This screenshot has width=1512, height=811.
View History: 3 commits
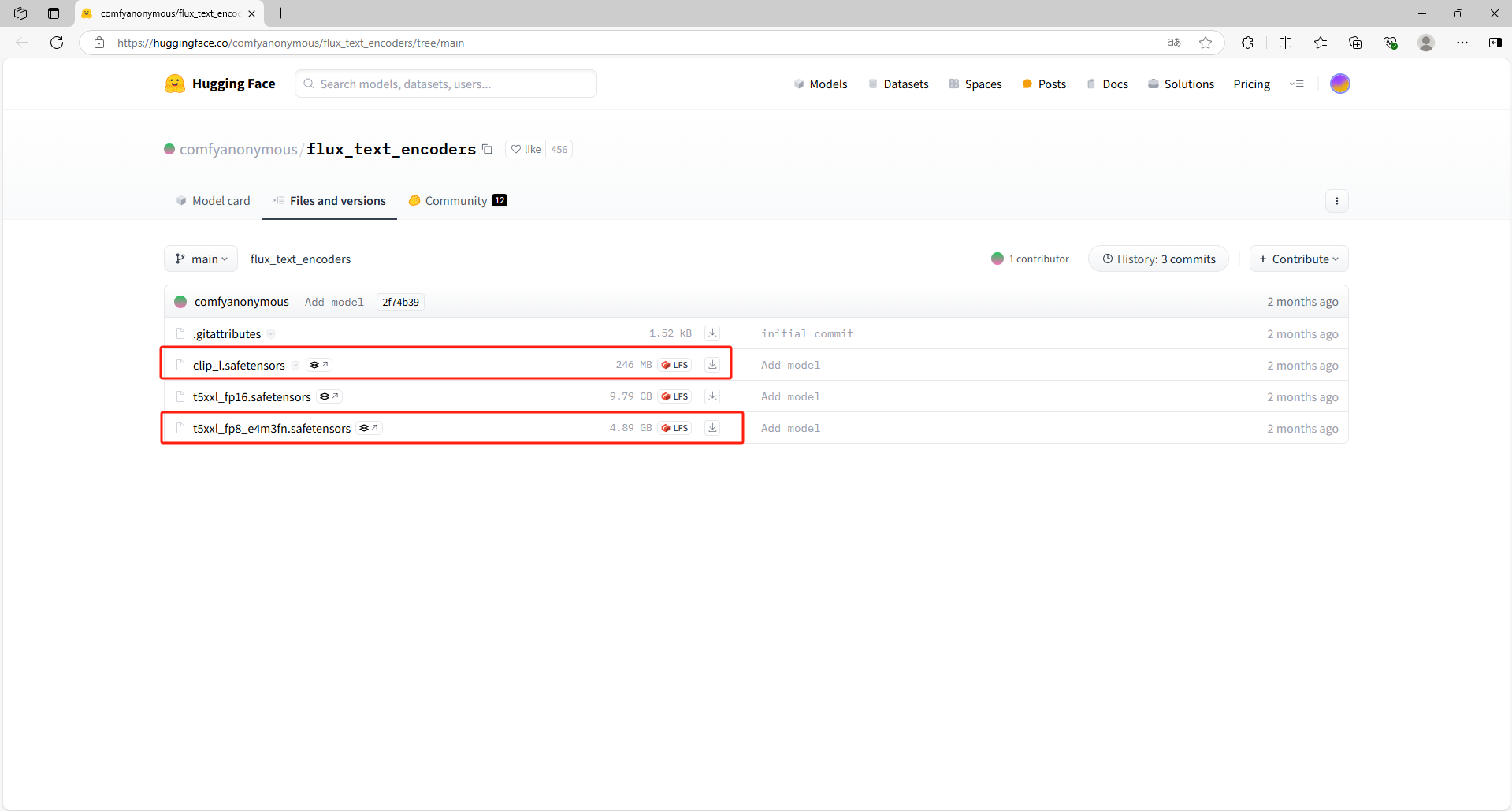click(x=1158, y=259)
